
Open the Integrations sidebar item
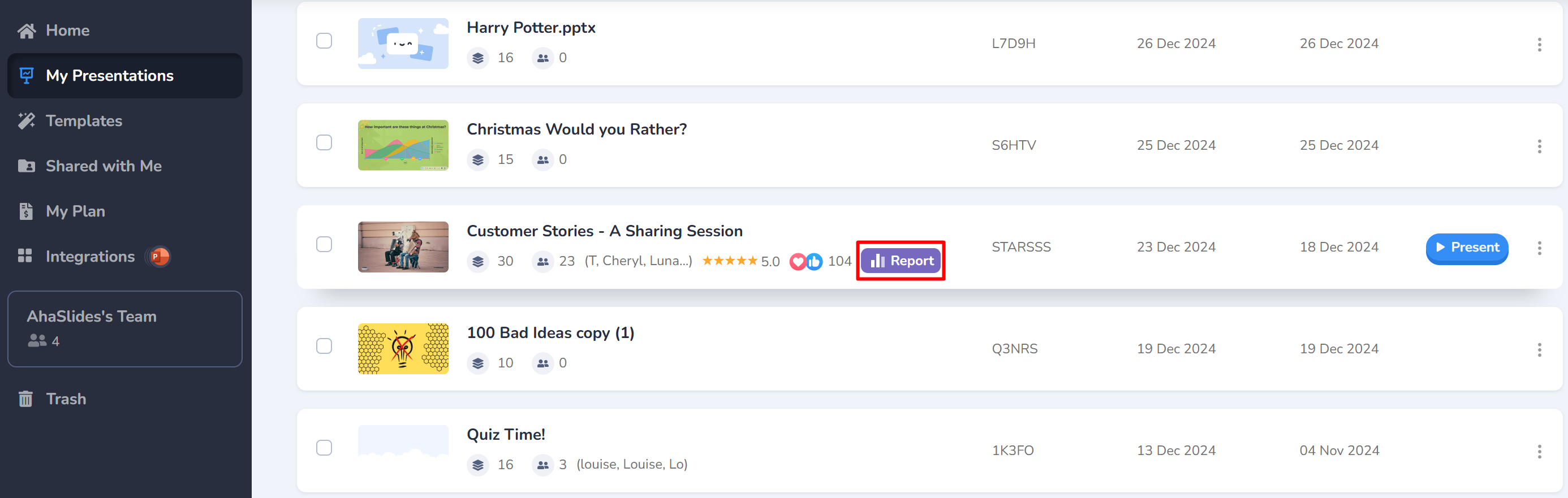pos(90,257)
